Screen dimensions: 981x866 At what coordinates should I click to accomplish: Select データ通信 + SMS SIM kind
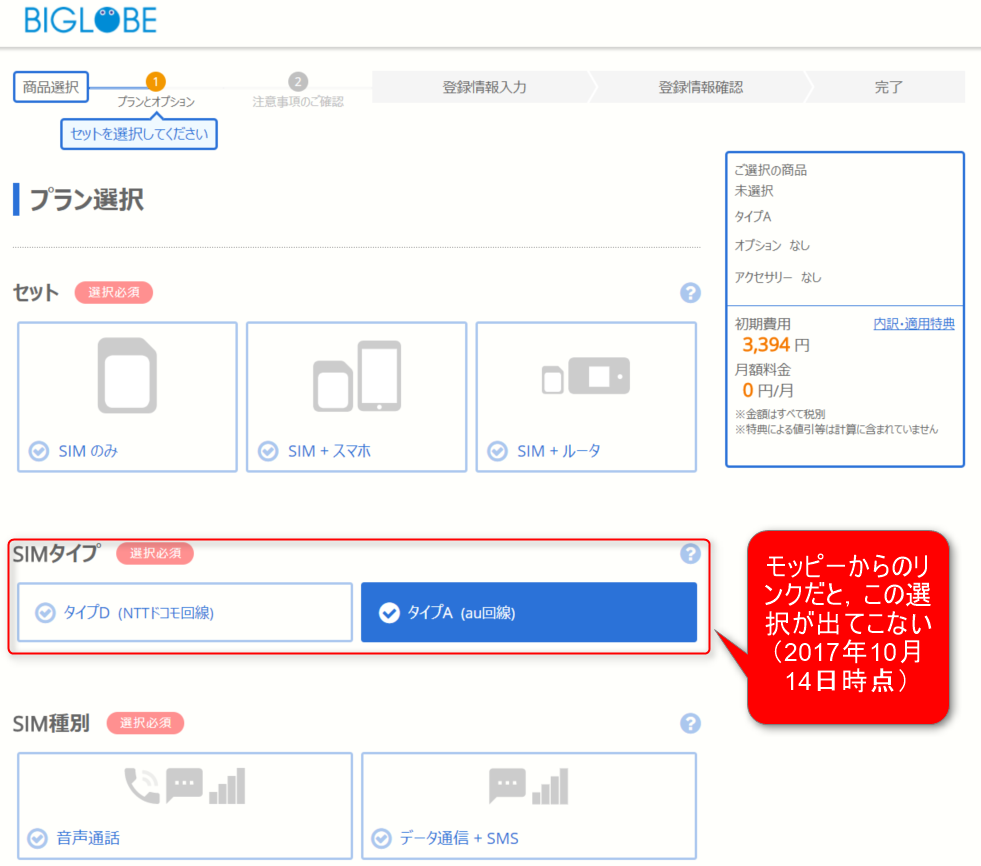tap(529, 806)
